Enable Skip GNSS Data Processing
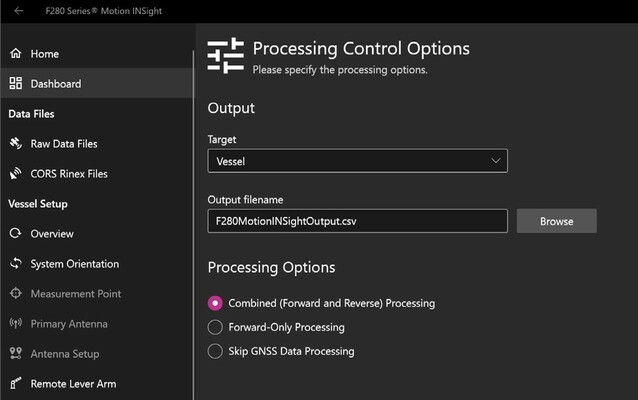 (x=215, y=351)
